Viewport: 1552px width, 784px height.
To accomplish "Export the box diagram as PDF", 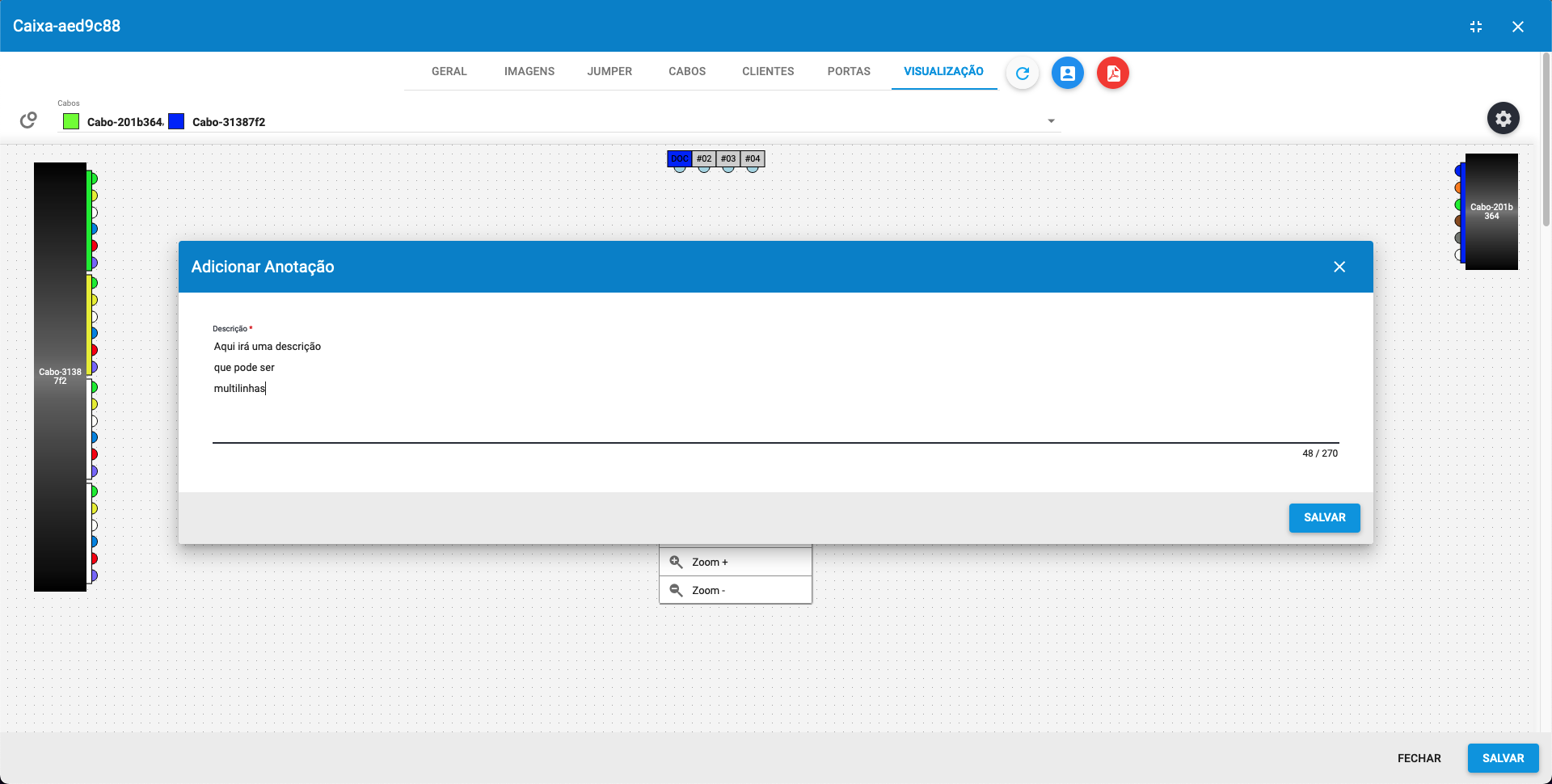I will (x=1112, y=73).
